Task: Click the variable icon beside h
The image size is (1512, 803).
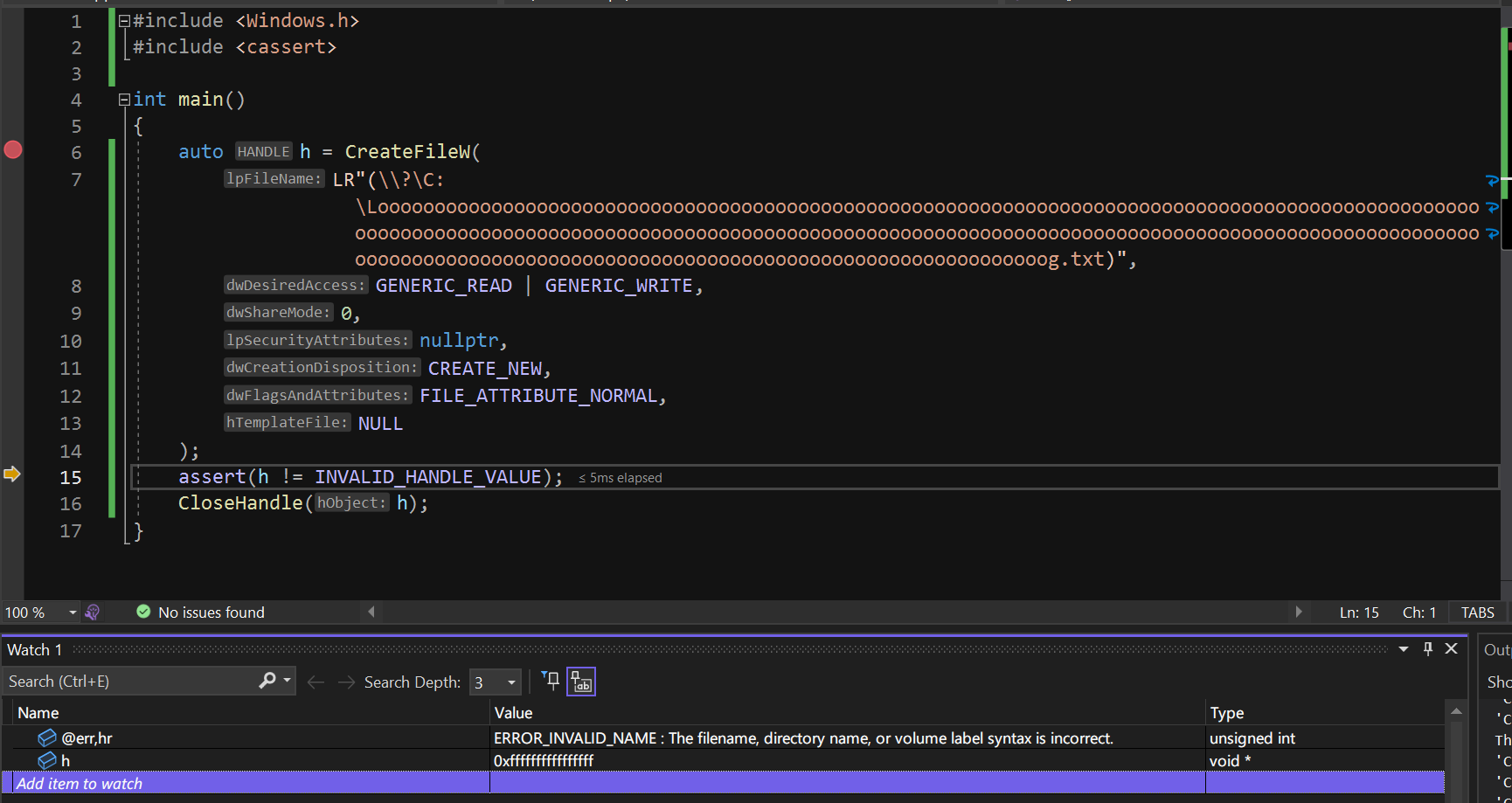Action: [47, 761]
